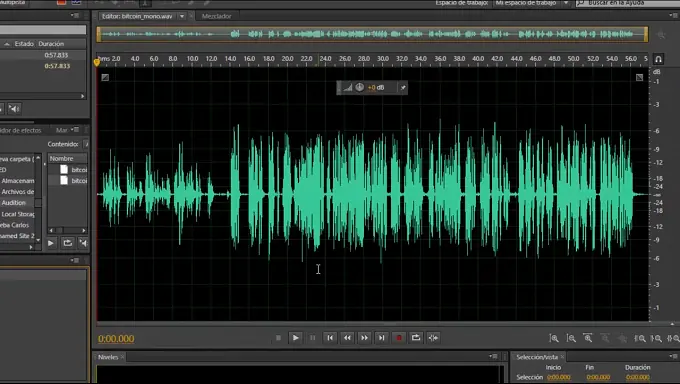Zoom out amplitude icon
680x384 pixels.
pos(571,338)
